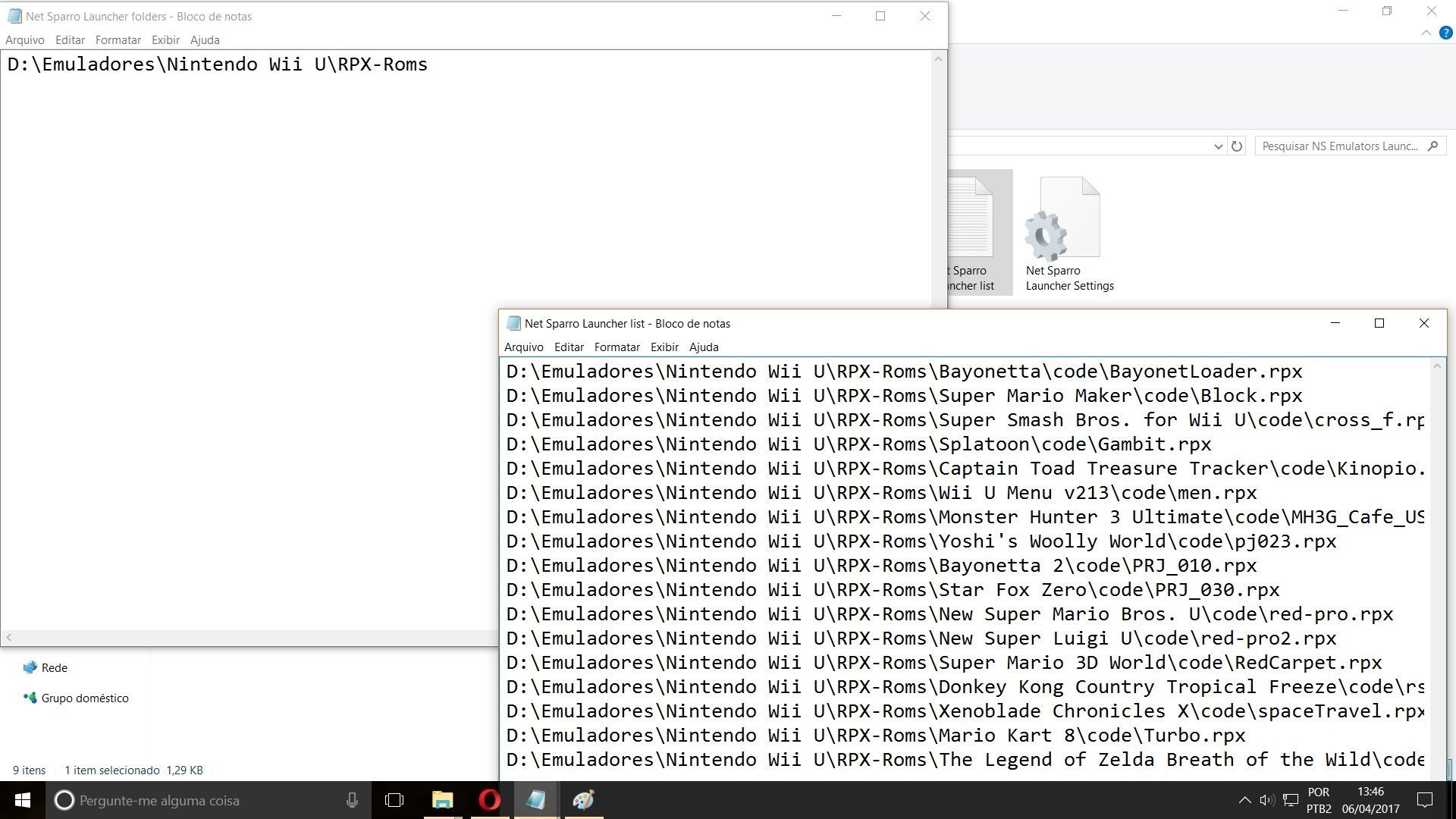The width and height of the screenshot is (1456, 819).
Task: Click the Super Mario 3D World RedCarpet.rpx line
Action: [944, 663]
